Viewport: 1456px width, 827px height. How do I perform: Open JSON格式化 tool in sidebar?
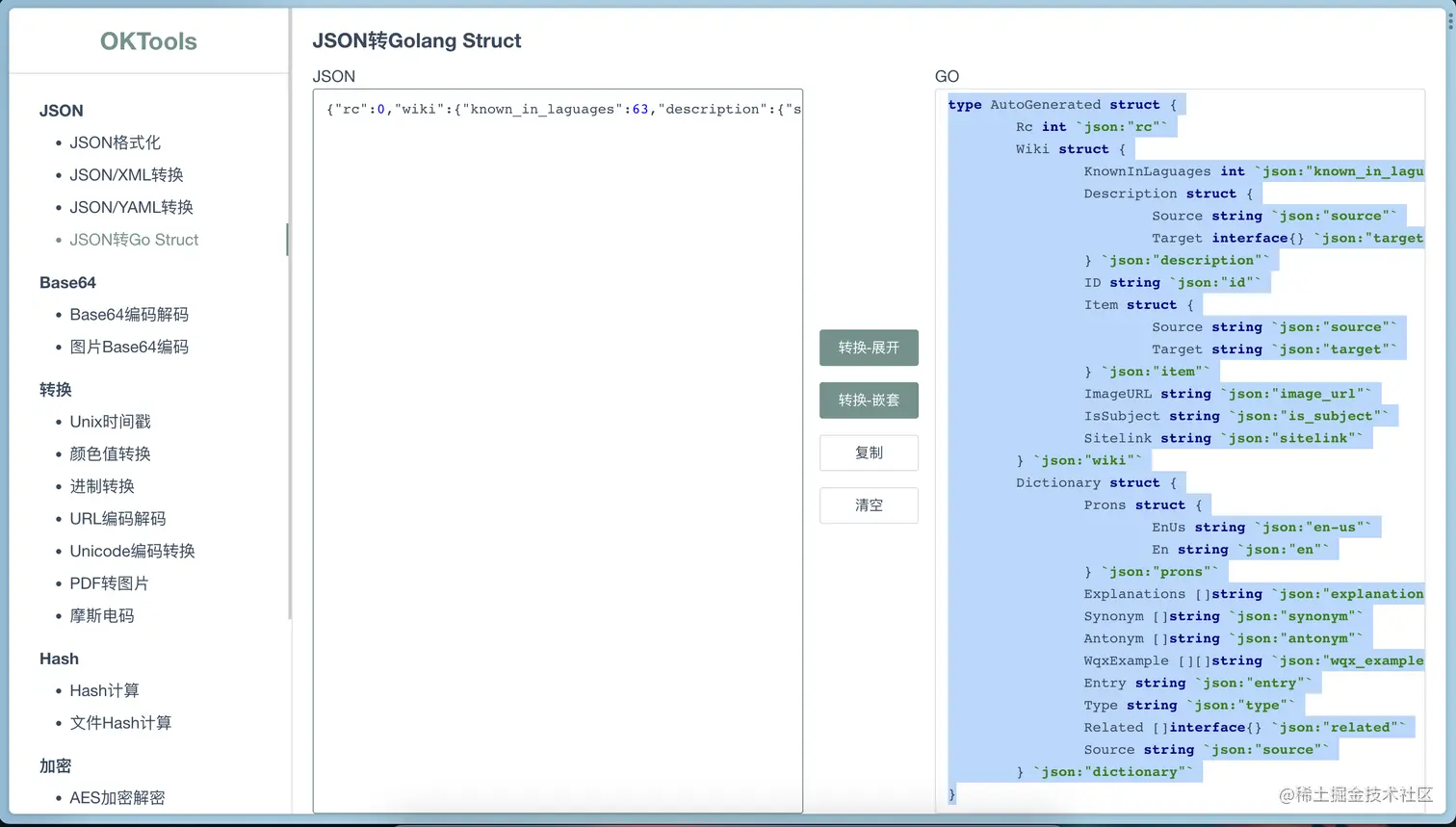(115, 142)
